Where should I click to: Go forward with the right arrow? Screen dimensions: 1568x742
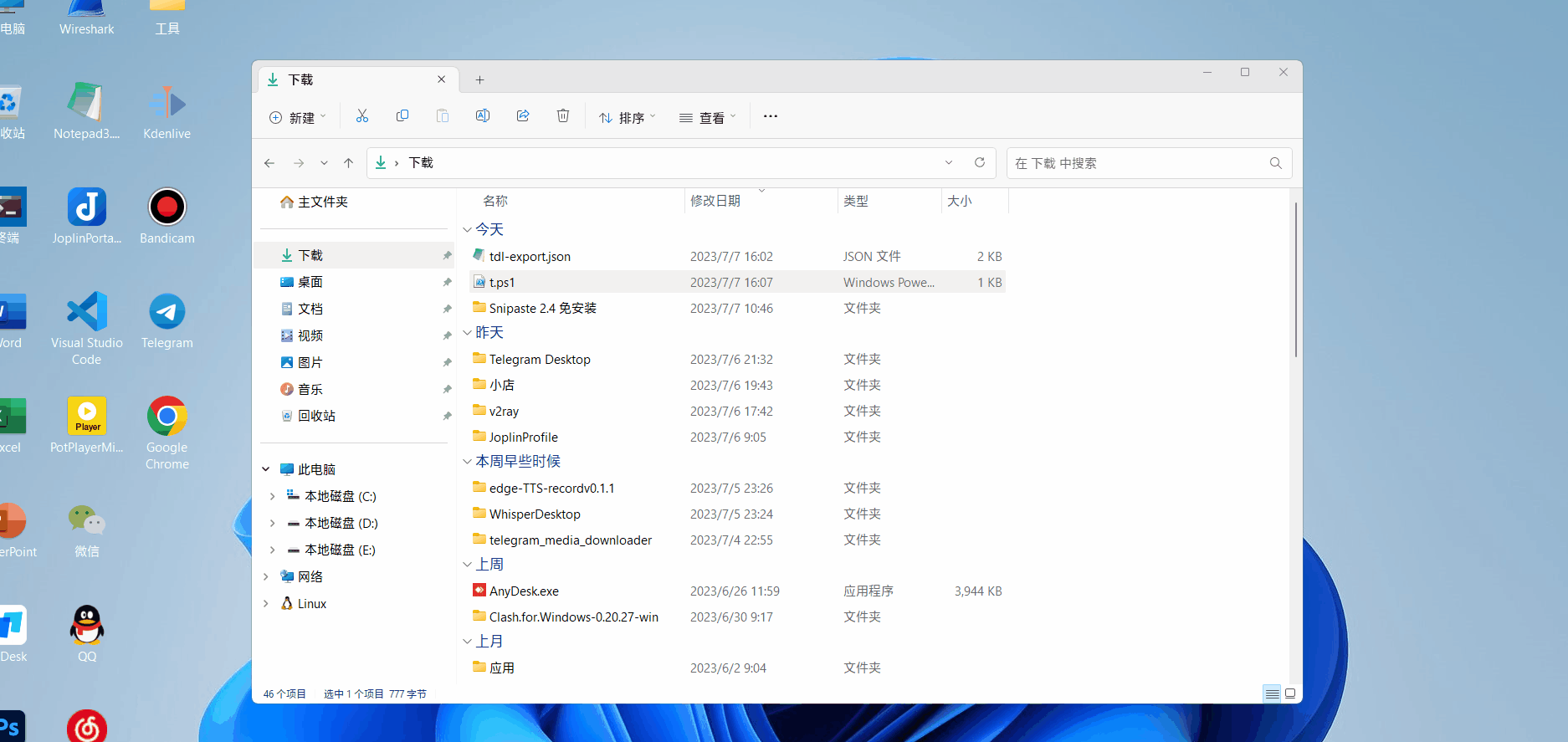pyautogui.click(x=299, y=163)
